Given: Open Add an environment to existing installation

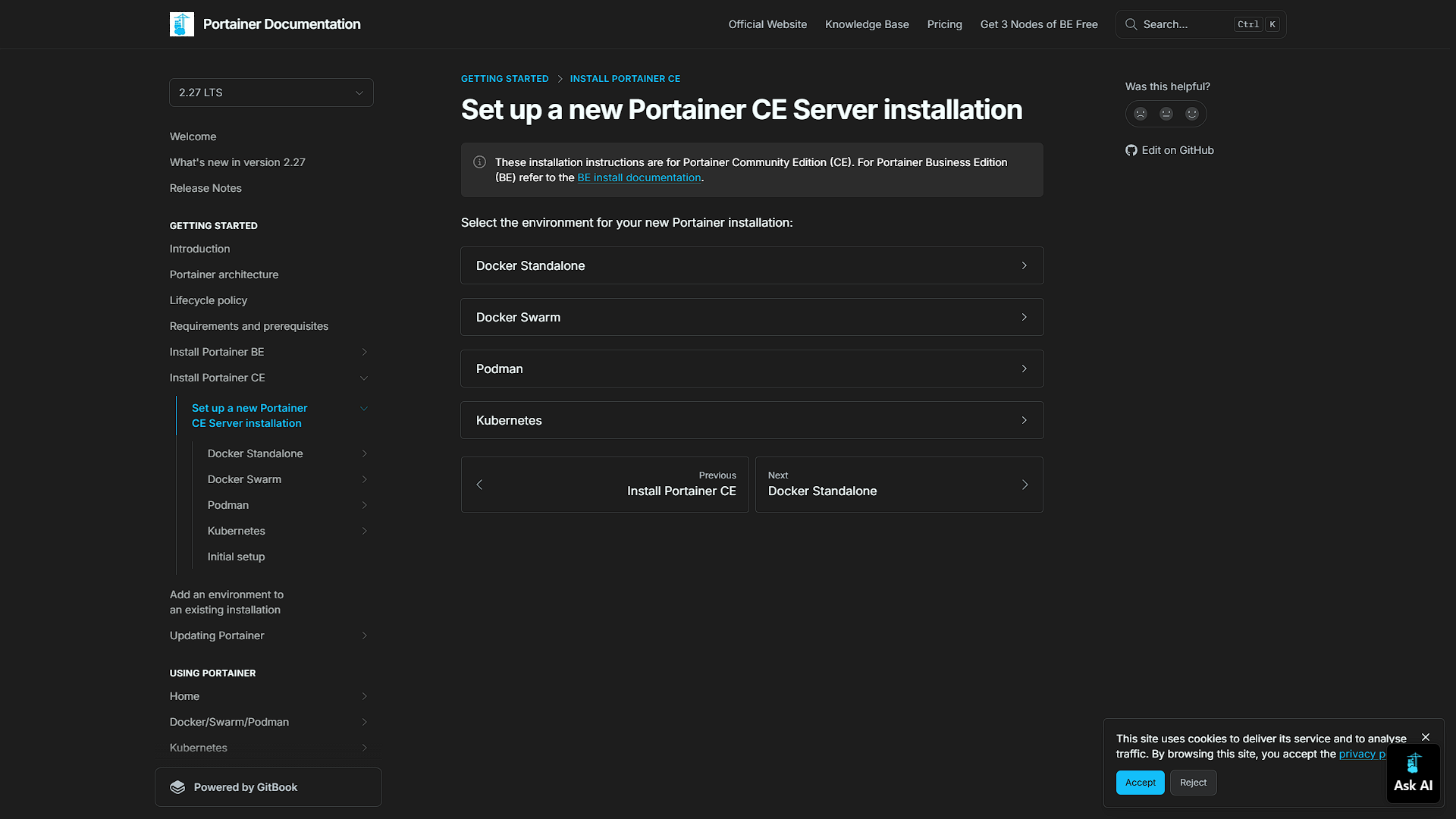Looking at the screenshot, I should (x=227, y=602).
